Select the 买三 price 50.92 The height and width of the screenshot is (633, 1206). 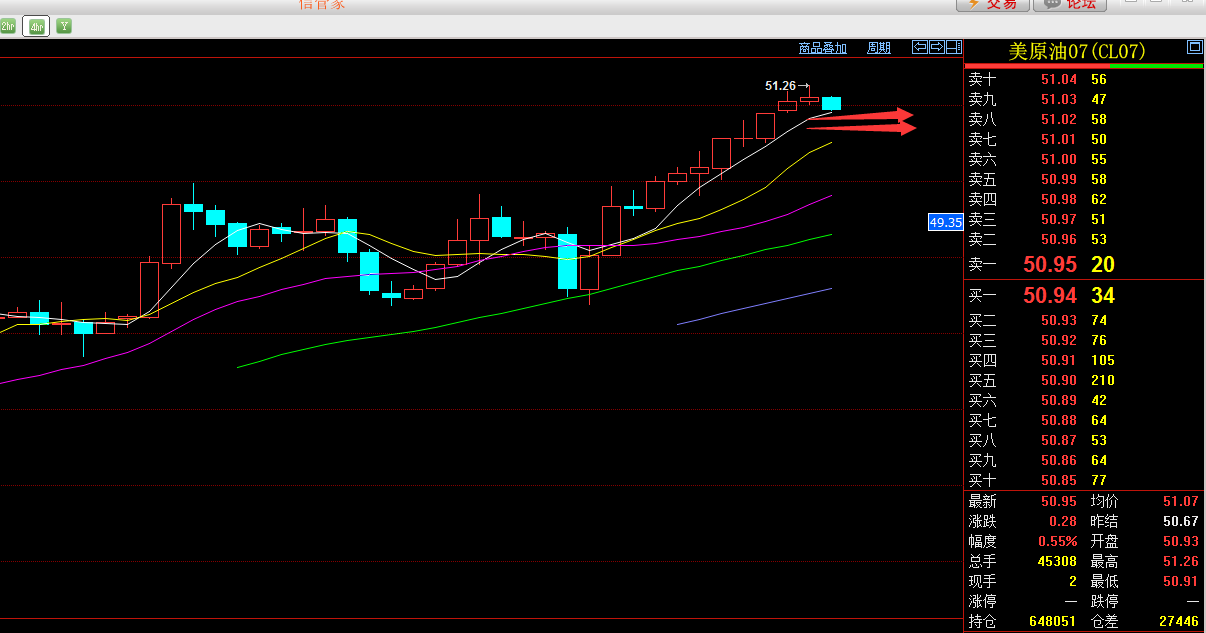pyautogui.click(x=1059, y=340)
